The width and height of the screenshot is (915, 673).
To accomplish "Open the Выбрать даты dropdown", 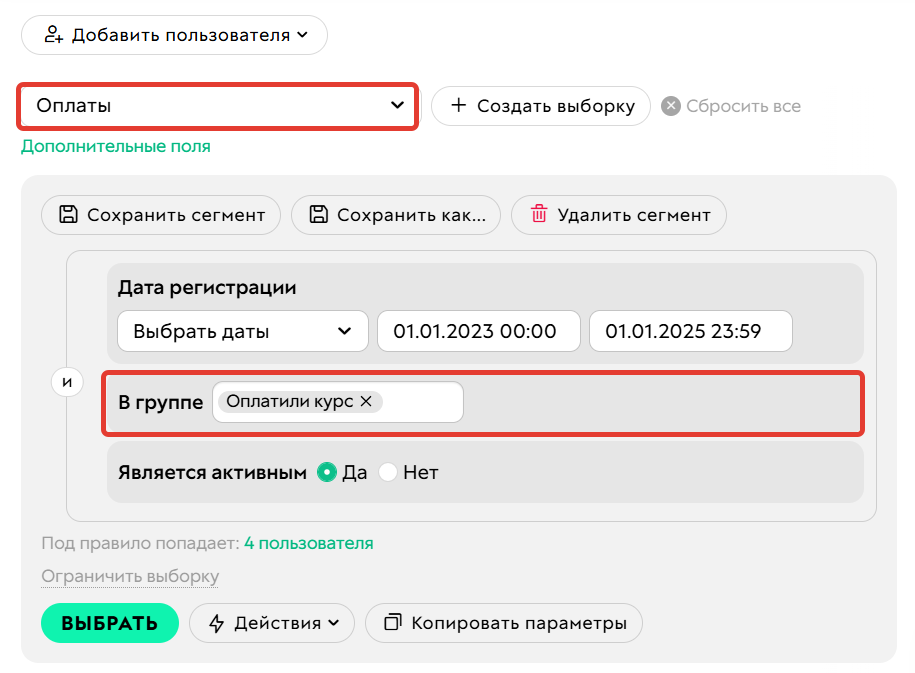I will 242,331.
